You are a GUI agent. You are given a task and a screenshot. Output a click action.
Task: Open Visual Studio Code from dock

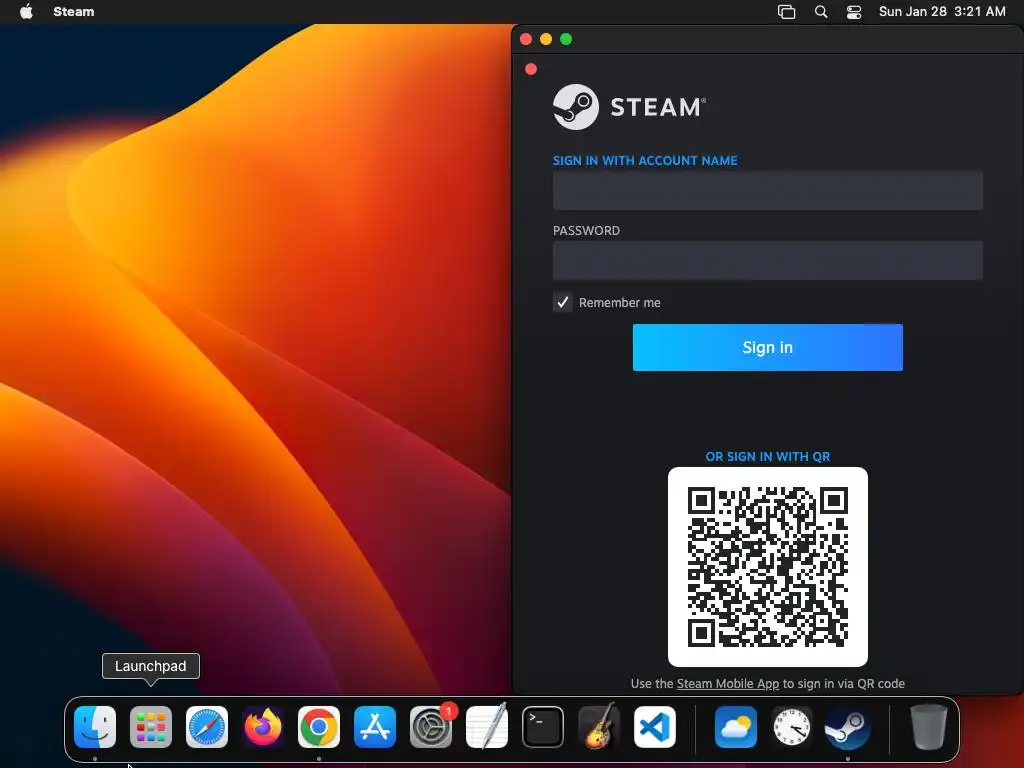point(655,727)
